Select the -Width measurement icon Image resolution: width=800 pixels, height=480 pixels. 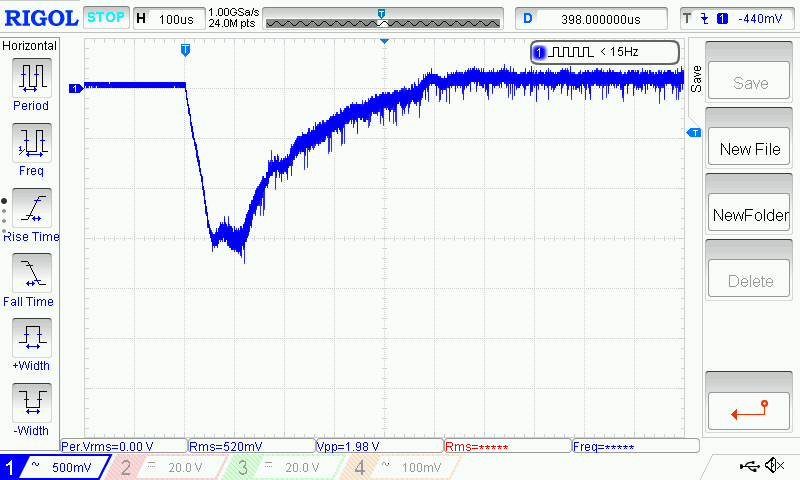(31, 402)
